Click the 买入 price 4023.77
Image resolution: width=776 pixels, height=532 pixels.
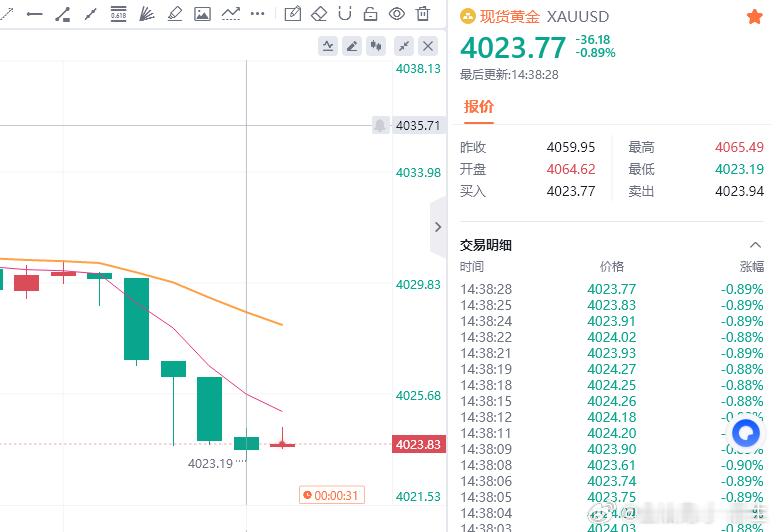[571, 191]
